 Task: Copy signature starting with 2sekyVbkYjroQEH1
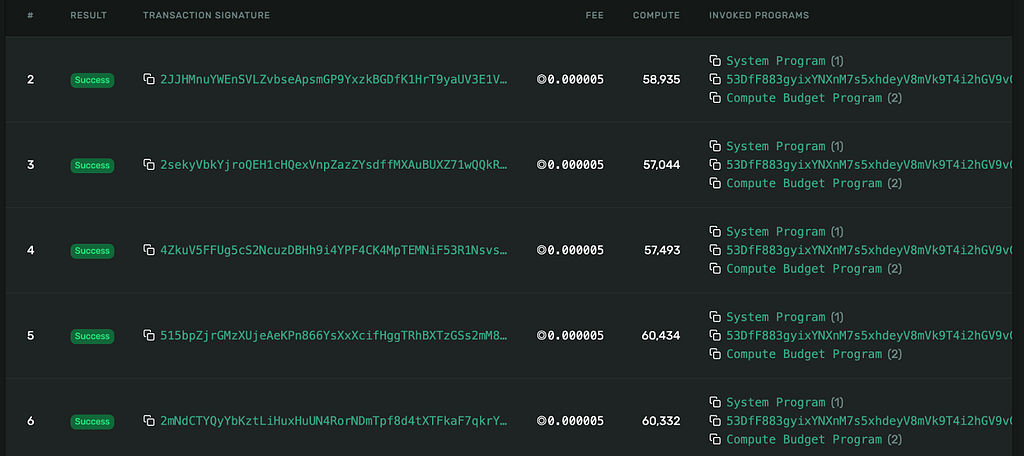149,165
